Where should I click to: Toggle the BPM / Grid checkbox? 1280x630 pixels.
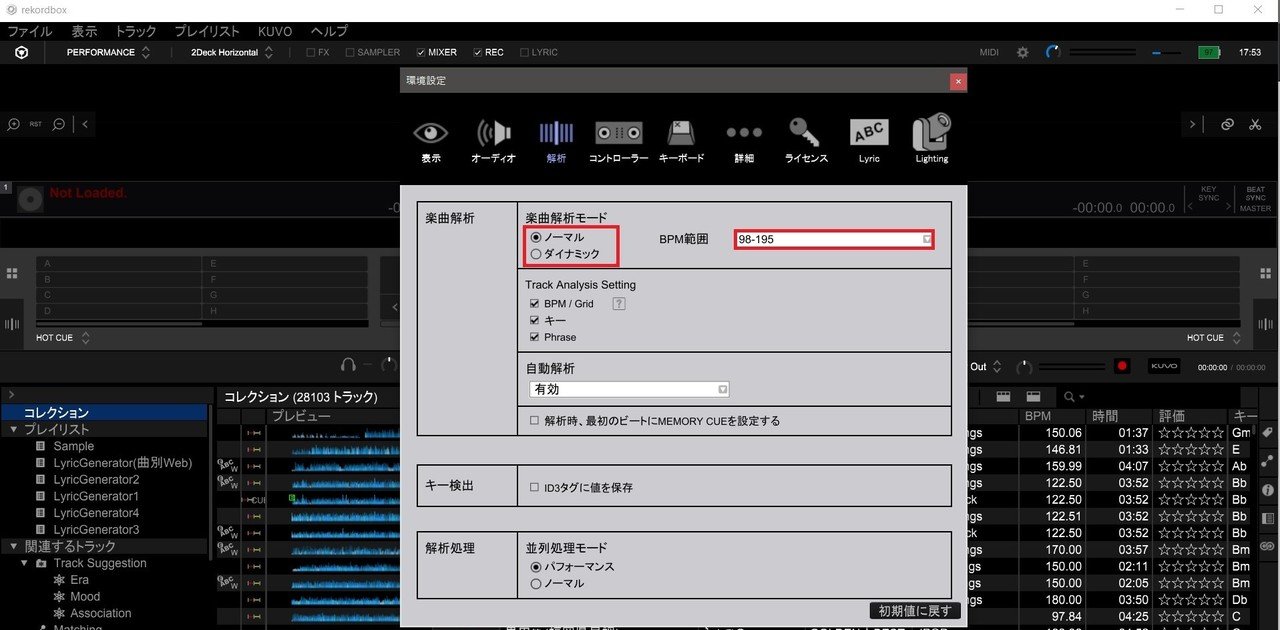(535, 303)
